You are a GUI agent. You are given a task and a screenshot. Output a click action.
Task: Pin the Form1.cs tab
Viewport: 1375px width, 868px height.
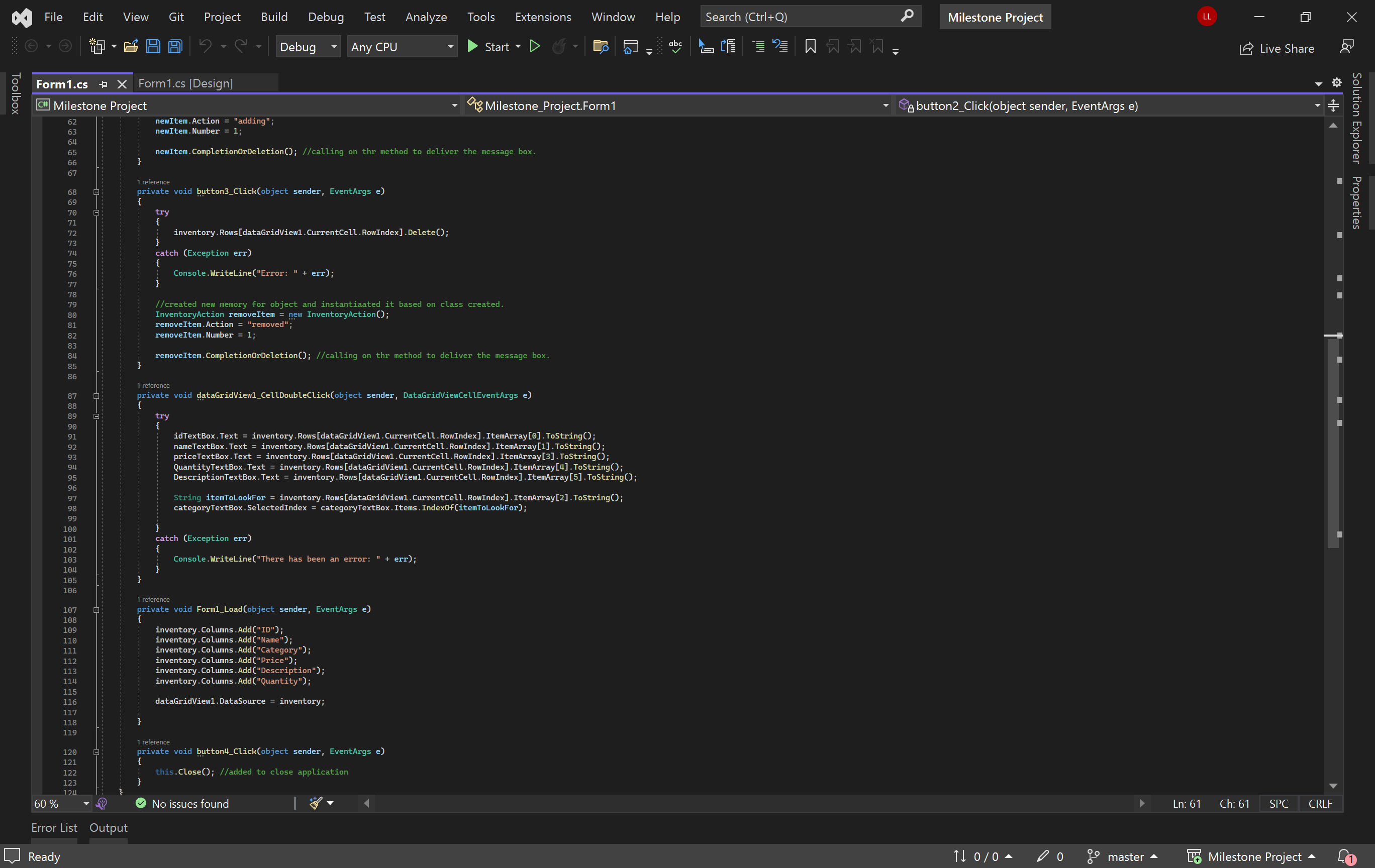pos(104,84)
